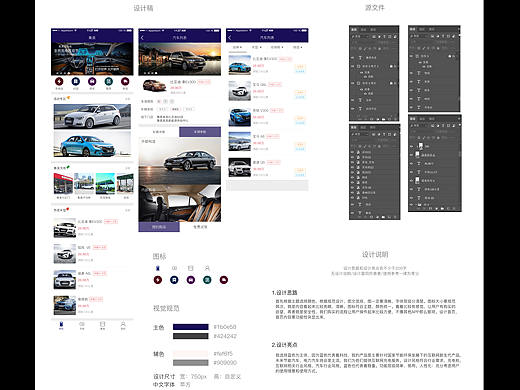This screenshot has height=390, width=520.
Task: Tap the teal round category icon on home screen
Action: [109, 81]
